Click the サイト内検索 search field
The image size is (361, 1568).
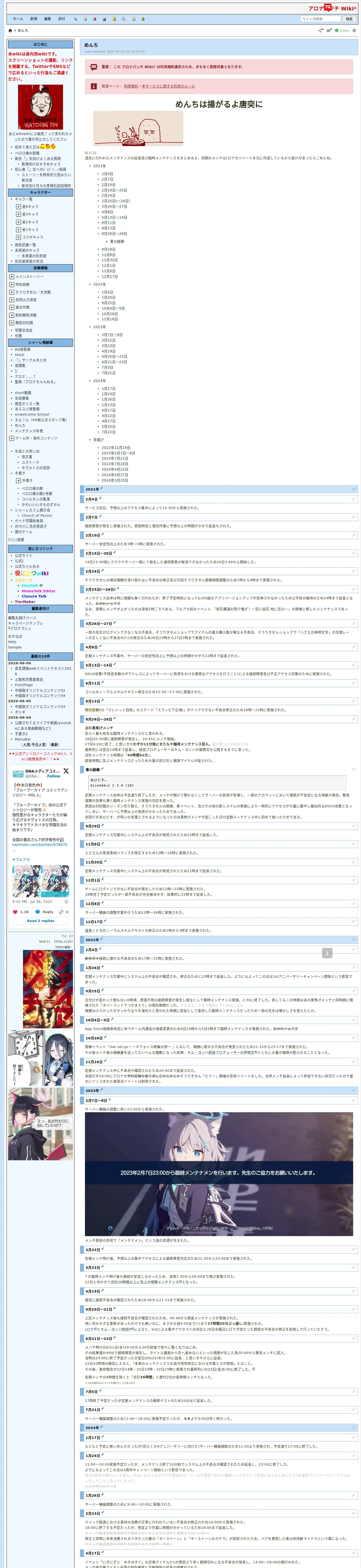pos(321,19)
